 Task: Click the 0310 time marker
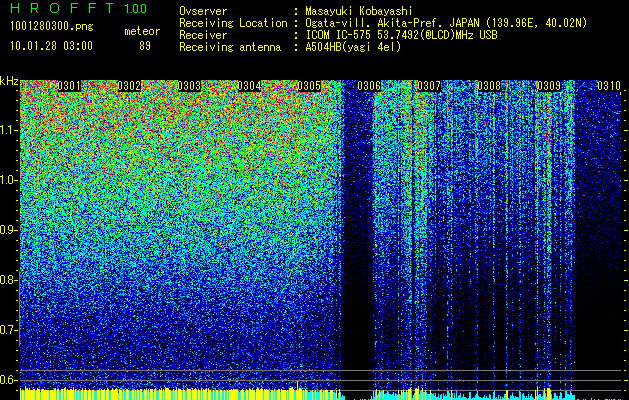[x=609, y=86]
